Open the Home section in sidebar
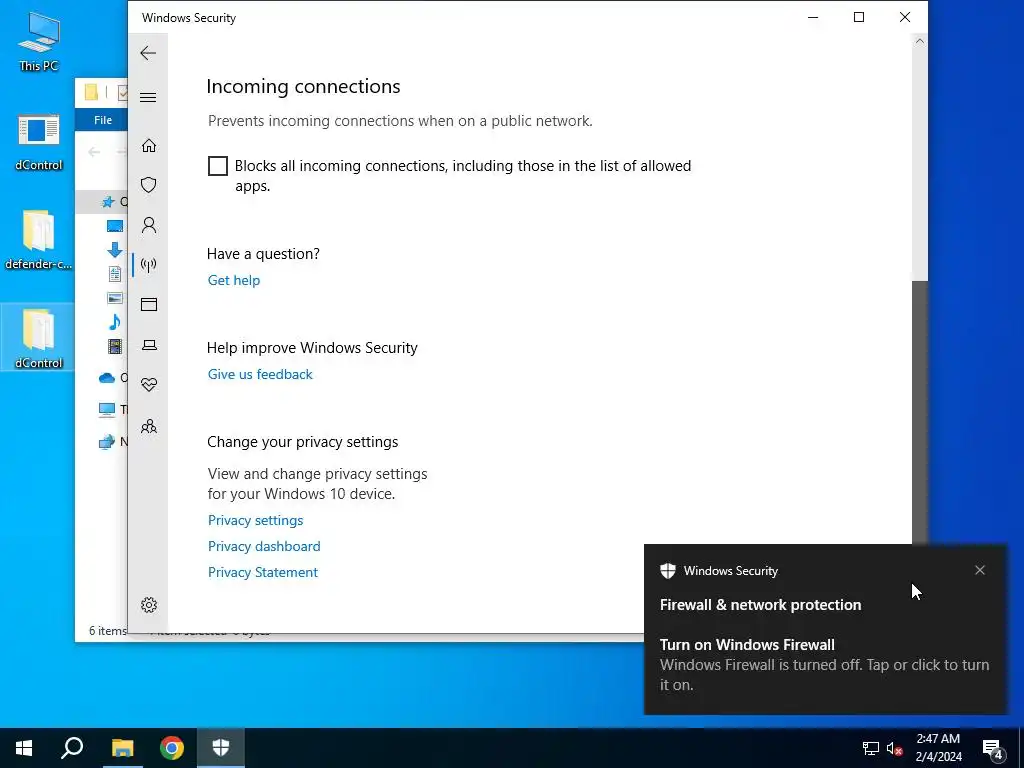This screenshot has height=768, width=1024. [149, 145]
